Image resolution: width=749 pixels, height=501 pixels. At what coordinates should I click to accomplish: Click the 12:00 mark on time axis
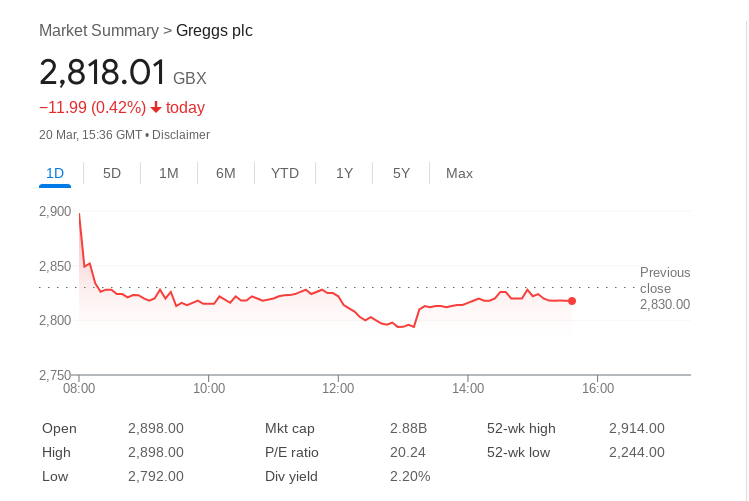click(338, 388)
